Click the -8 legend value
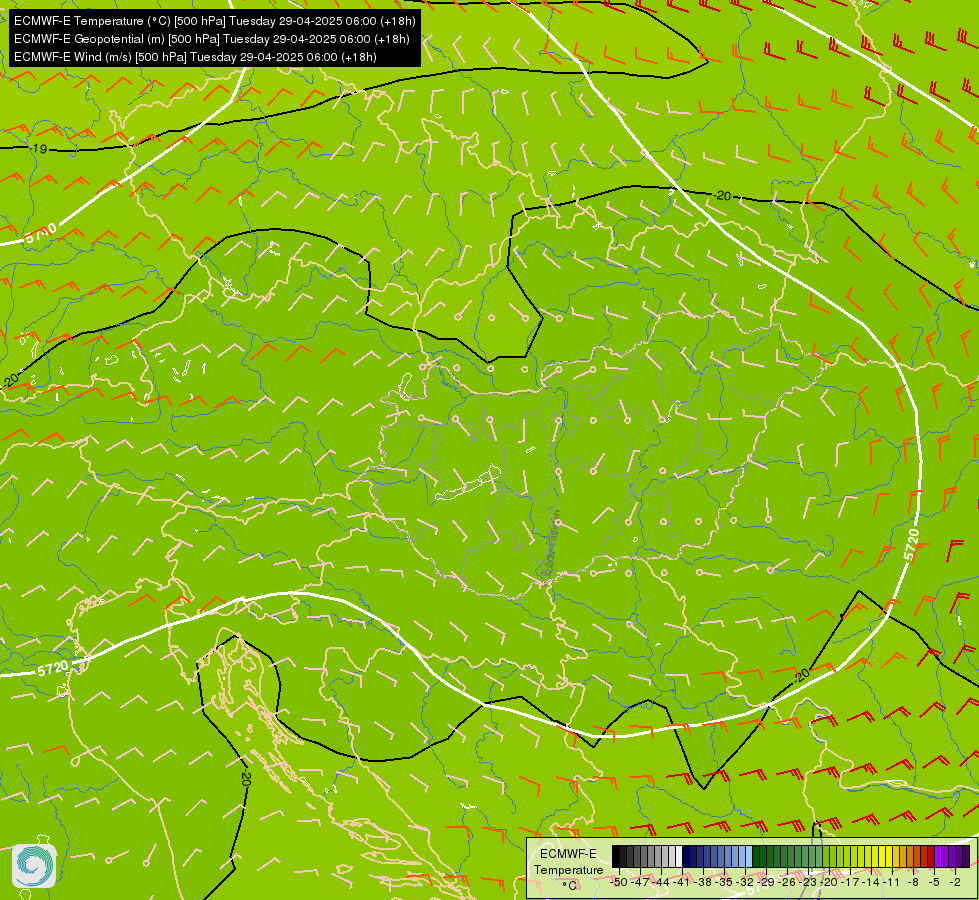Screen dimensions: 979x900 pos(913,882)
